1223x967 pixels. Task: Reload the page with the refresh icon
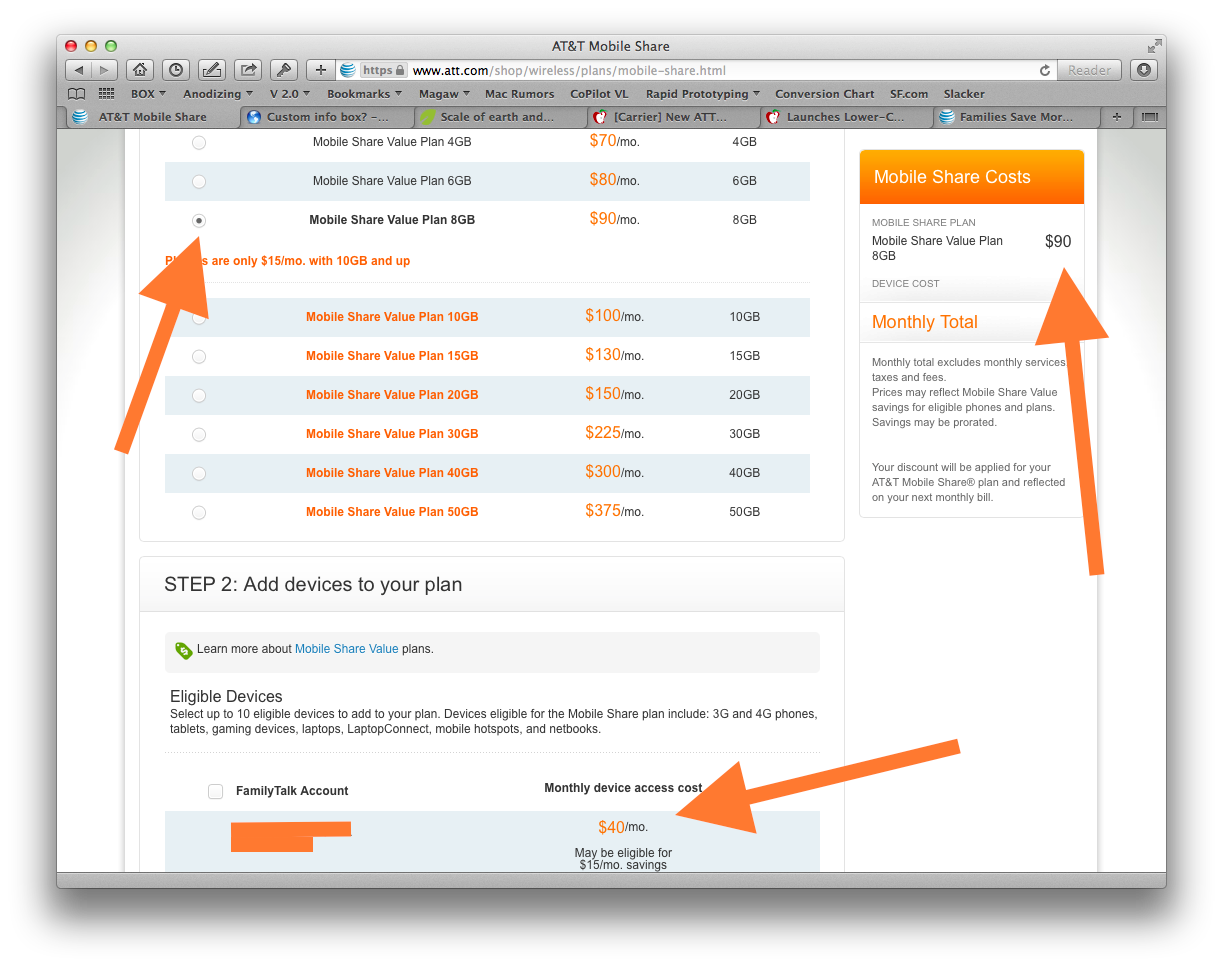point(1045,70)
